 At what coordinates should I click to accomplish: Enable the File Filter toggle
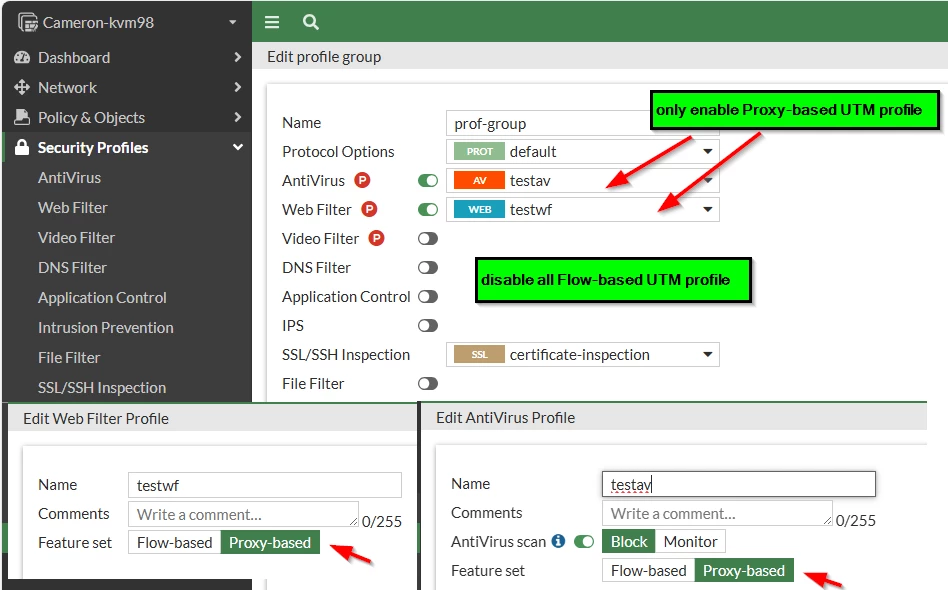(x=428, y=383)
